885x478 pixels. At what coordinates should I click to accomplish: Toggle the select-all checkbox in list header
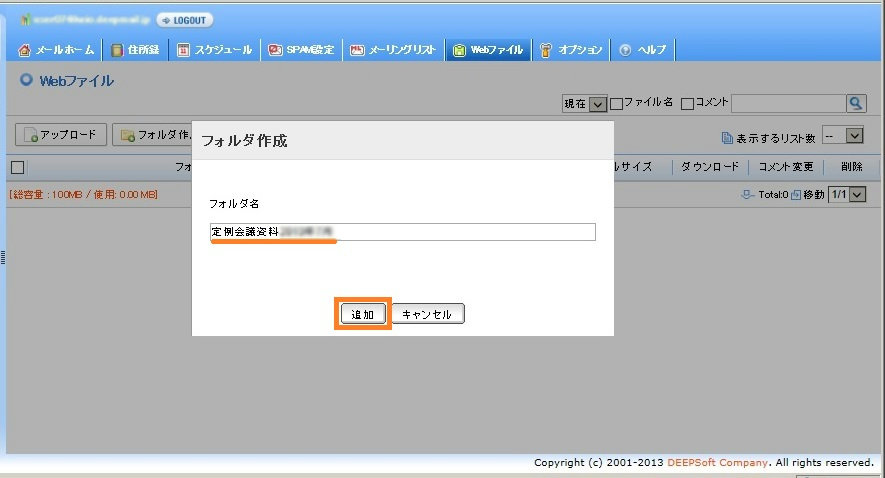pos(17,167)
